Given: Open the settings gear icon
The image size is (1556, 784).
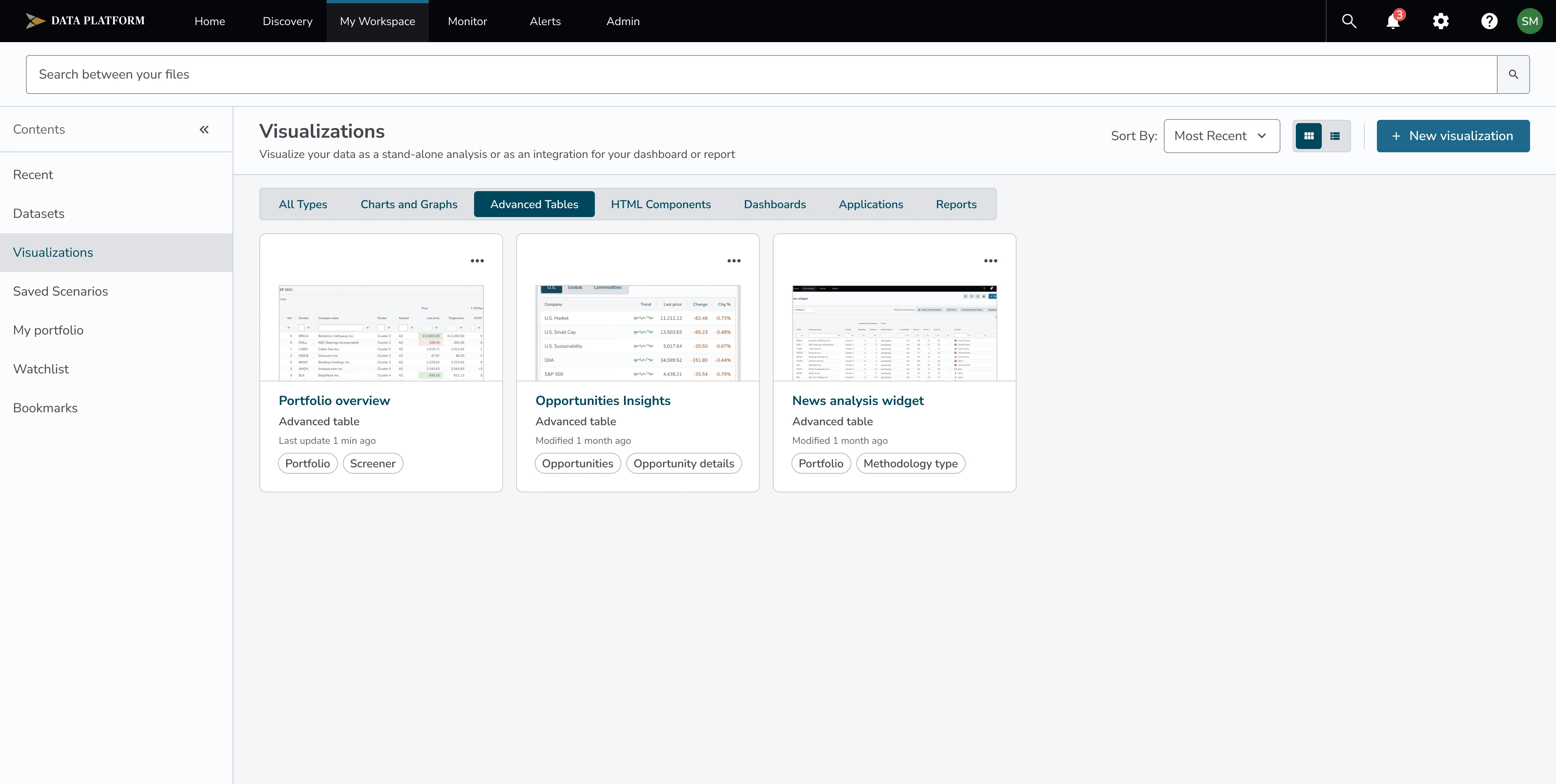Looking at the screenshot, I should [1441, 21].
